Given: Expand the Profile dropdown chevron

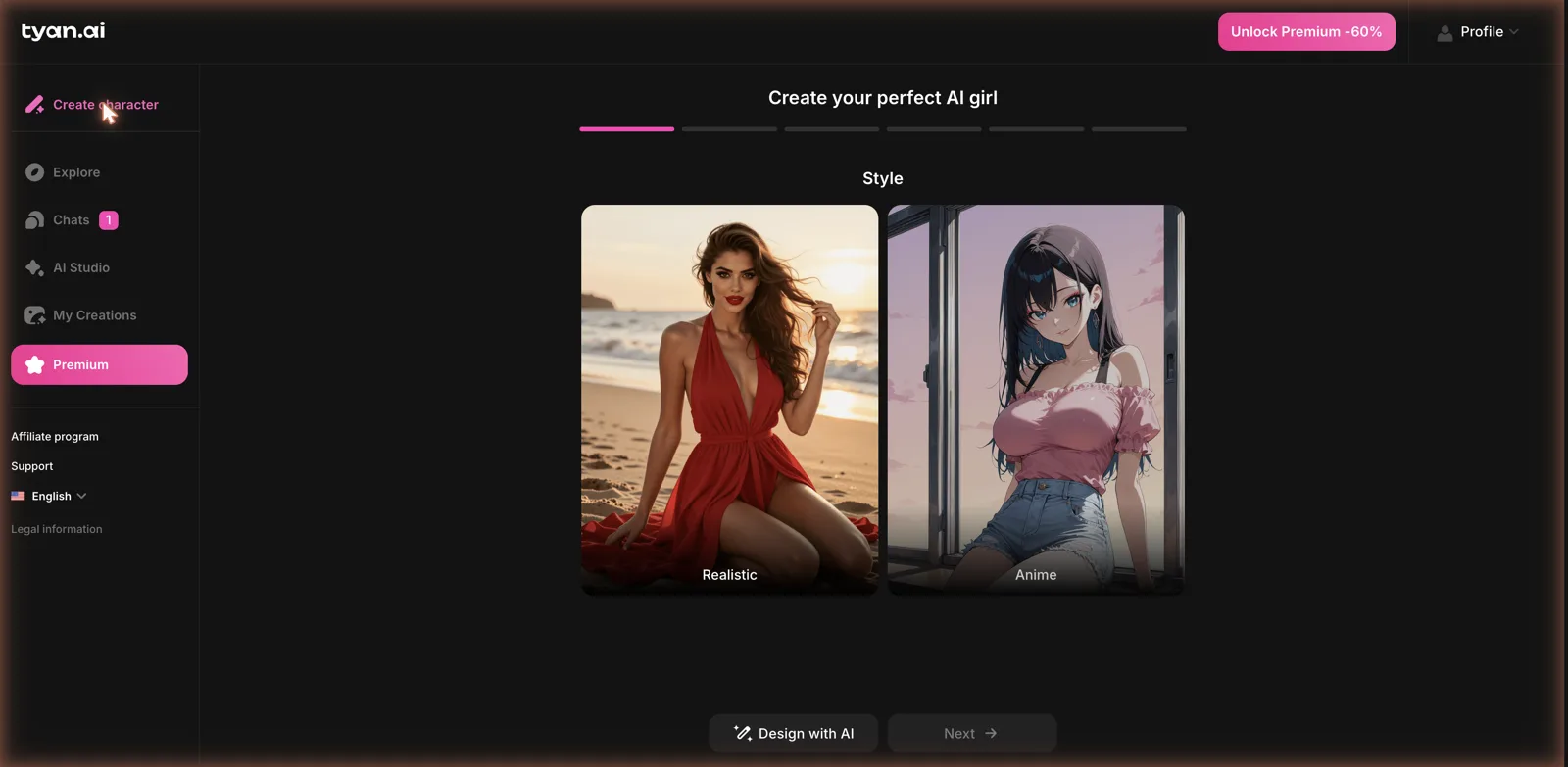Looking at the screenshot, I should pyautogui.click(x=1514, y=32).
